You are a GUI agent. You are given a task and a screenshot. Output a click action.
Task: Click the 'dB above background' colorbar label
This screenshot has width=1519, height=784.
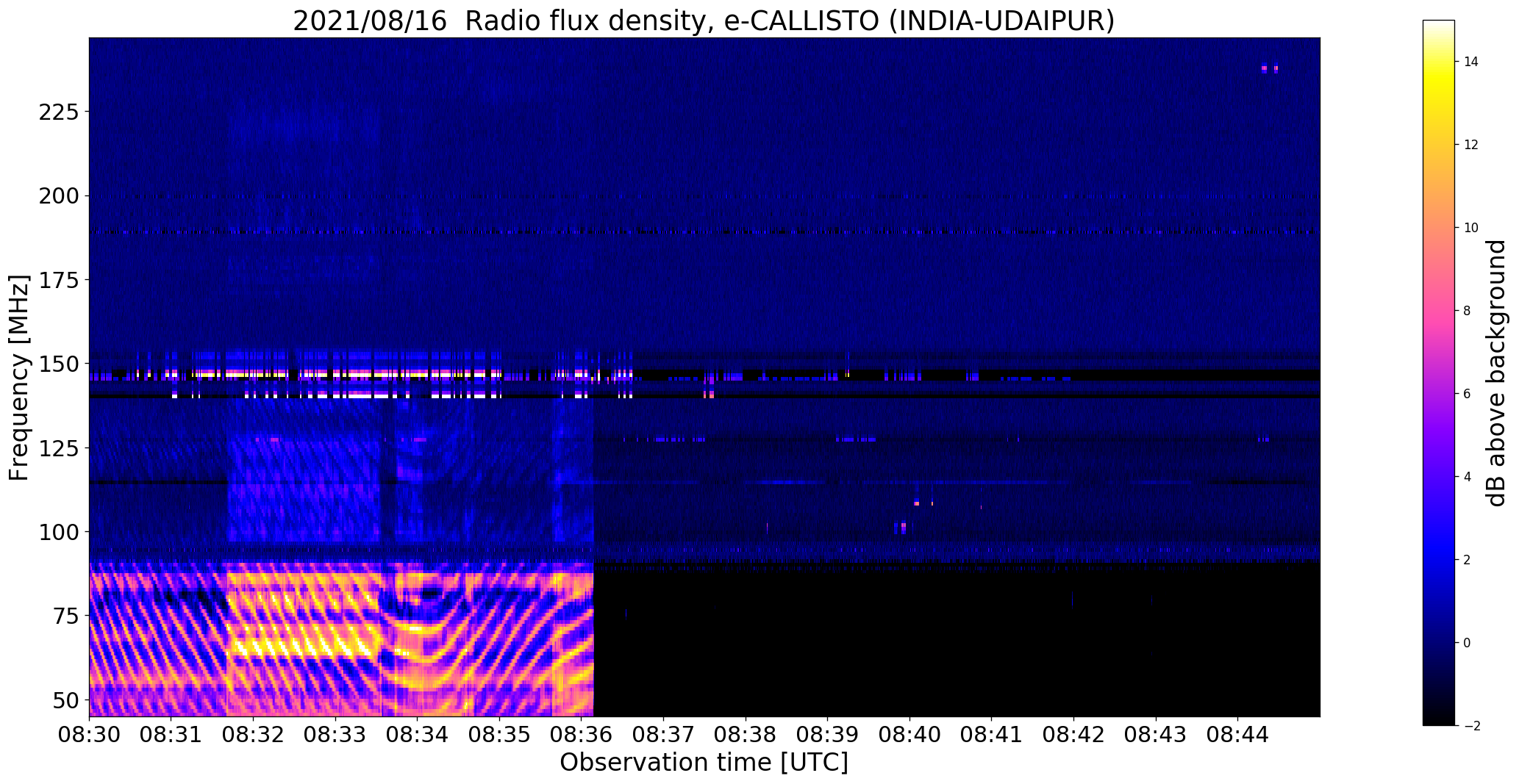click(1497, 373)
